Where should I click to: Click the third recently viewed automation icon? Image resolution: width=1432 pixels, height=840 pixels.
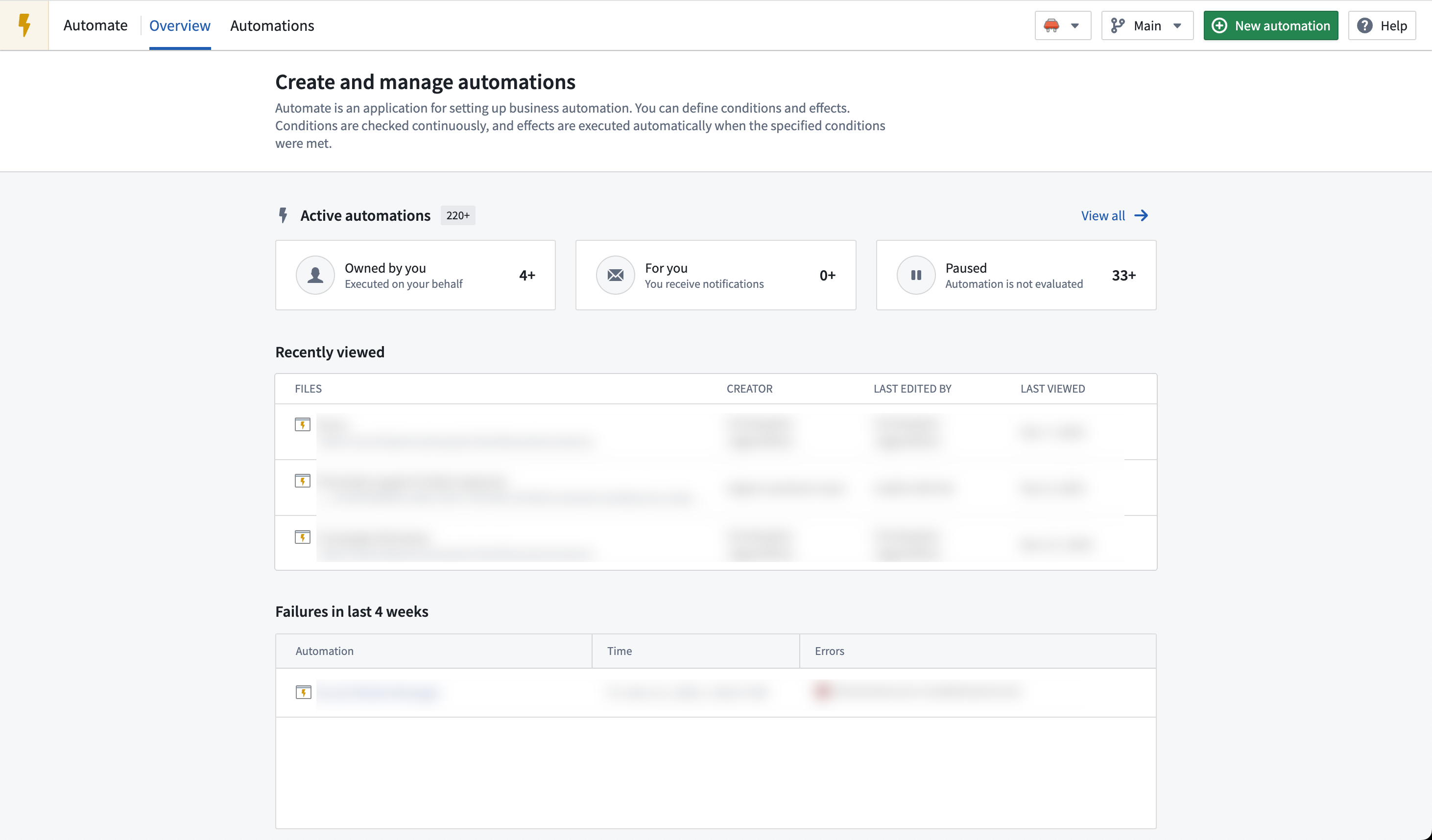302,537
